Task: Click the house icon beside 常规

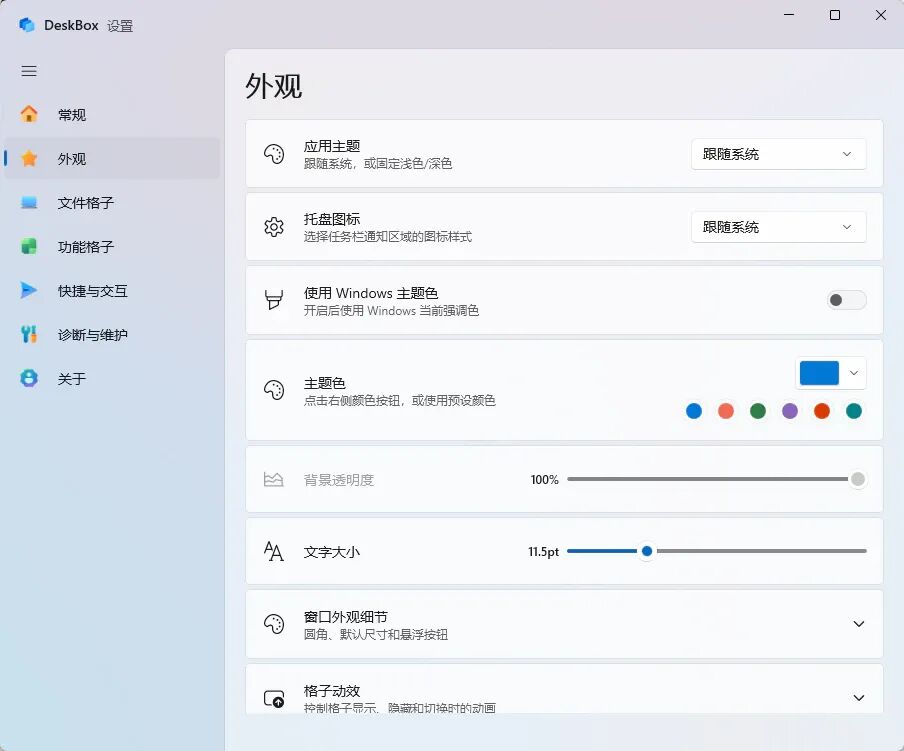Action: (x=29, y=114)
